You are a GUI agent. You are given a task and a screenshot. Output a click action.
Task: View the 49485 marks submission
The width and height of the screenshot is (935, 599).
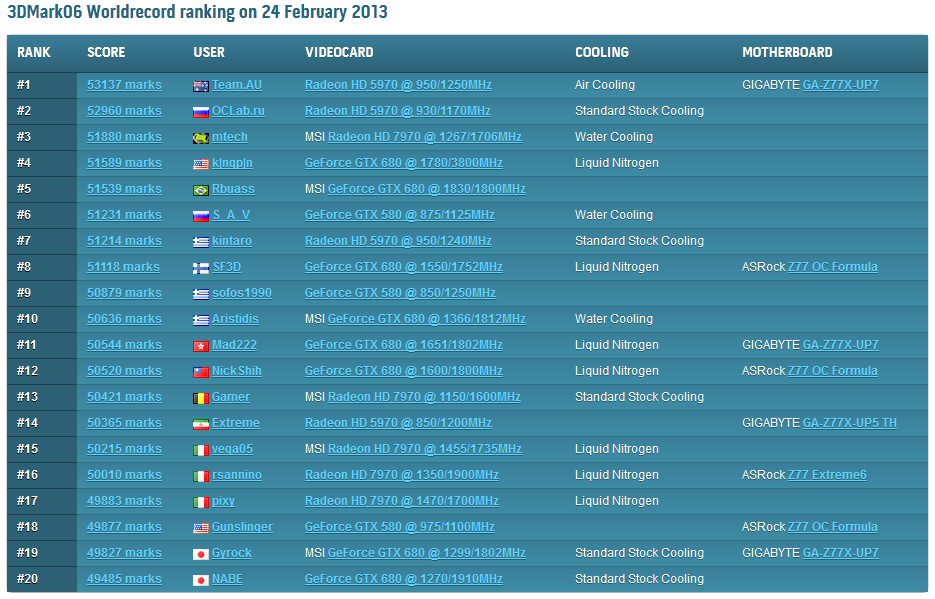(x=124, y=579)
